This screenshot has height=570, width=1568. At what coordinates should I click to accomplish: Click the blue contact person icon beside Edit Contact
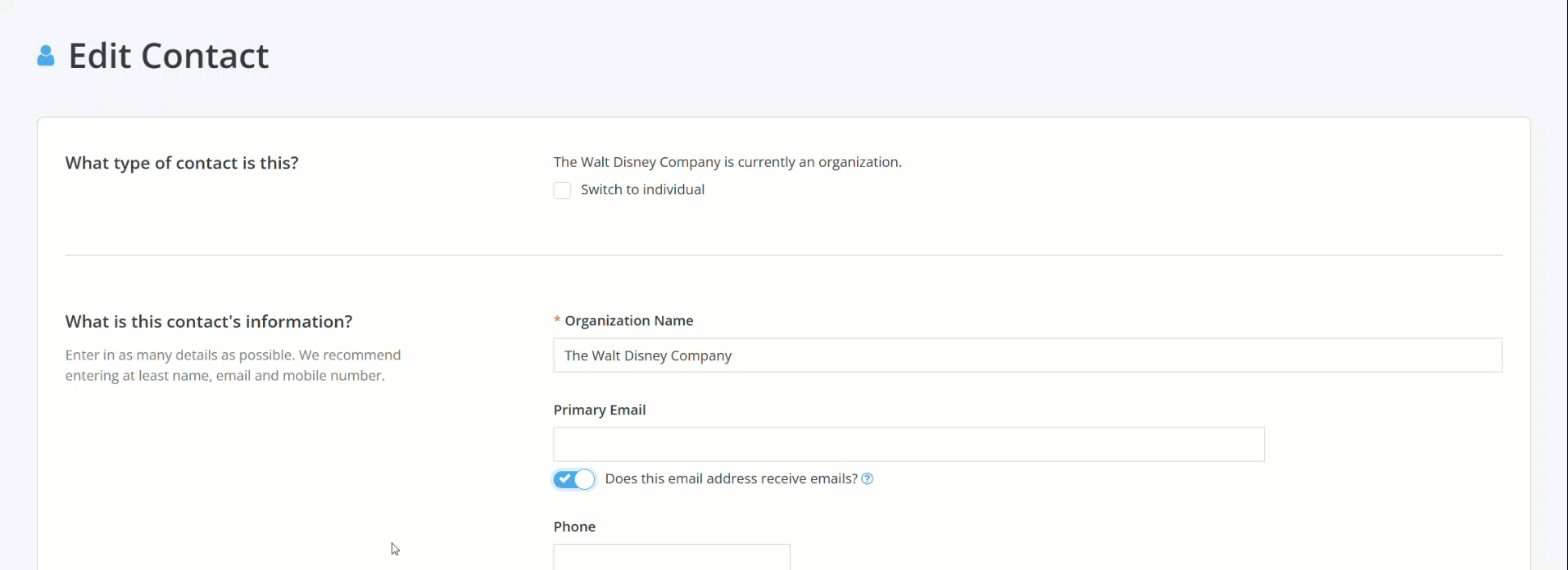(46, 55)
